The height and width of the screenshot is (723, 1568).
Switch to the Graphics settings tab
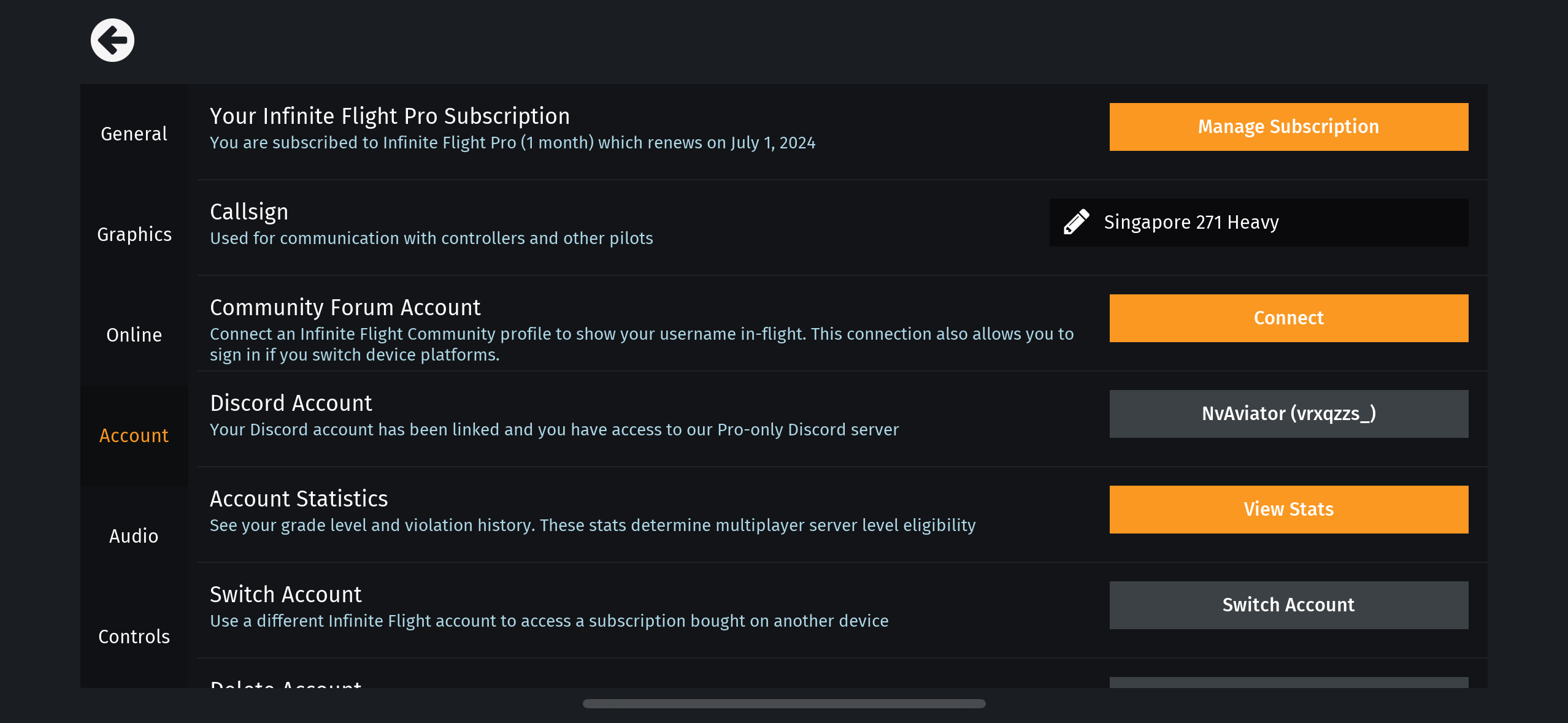click(134, 234)
